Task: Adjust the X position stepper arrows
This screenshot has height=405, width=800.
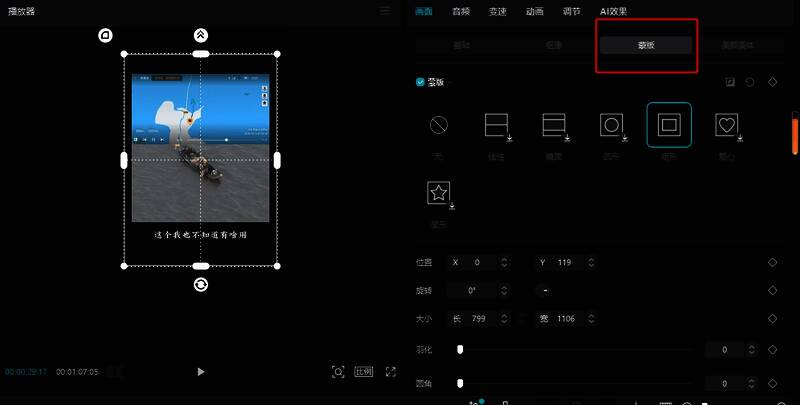Action: [x=504, y=262]
